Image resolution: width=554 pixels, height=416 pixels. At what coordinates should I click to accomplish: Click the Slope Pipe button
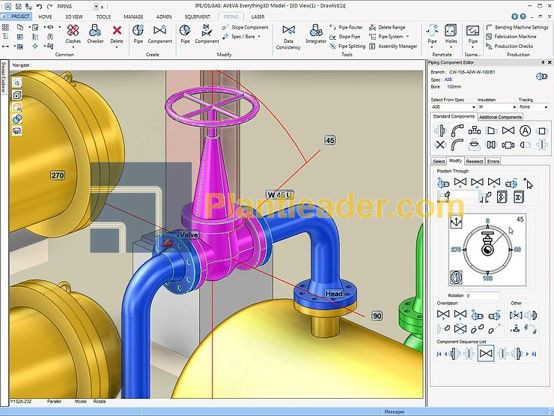345,36
